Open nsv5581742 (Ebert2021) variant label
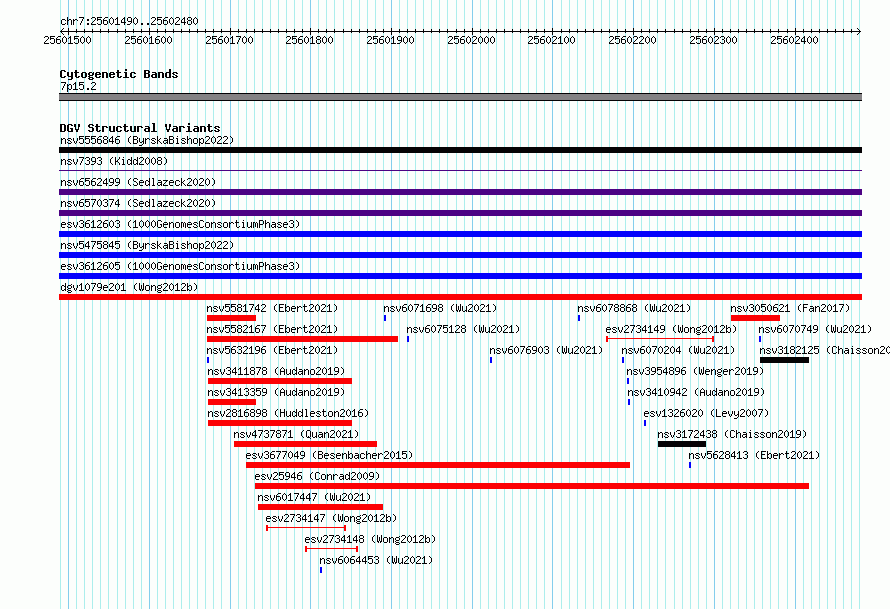This screenshot has height=609, width=890. tap(272, 308)
